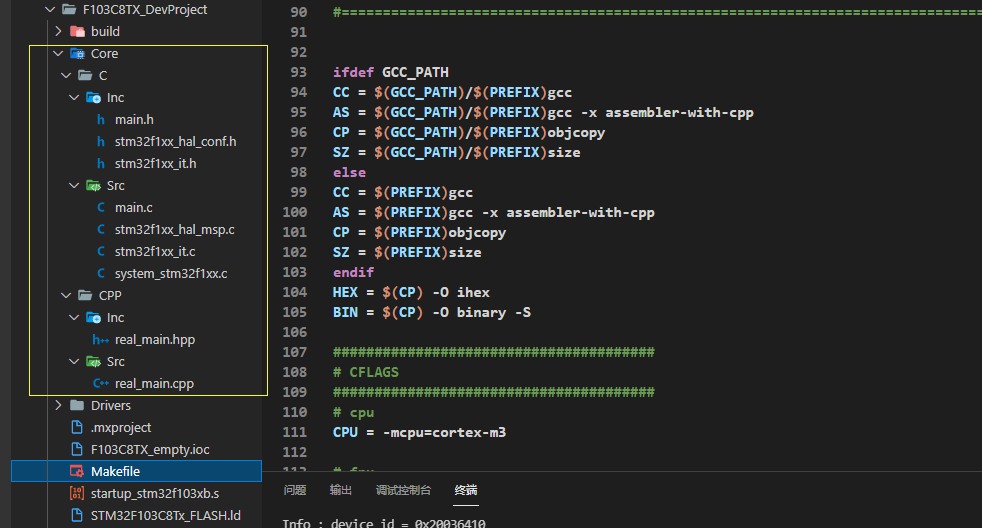Collapse the Src folder under CPP
This screenshot has width=982, height=528.
[x=75, y=361]
